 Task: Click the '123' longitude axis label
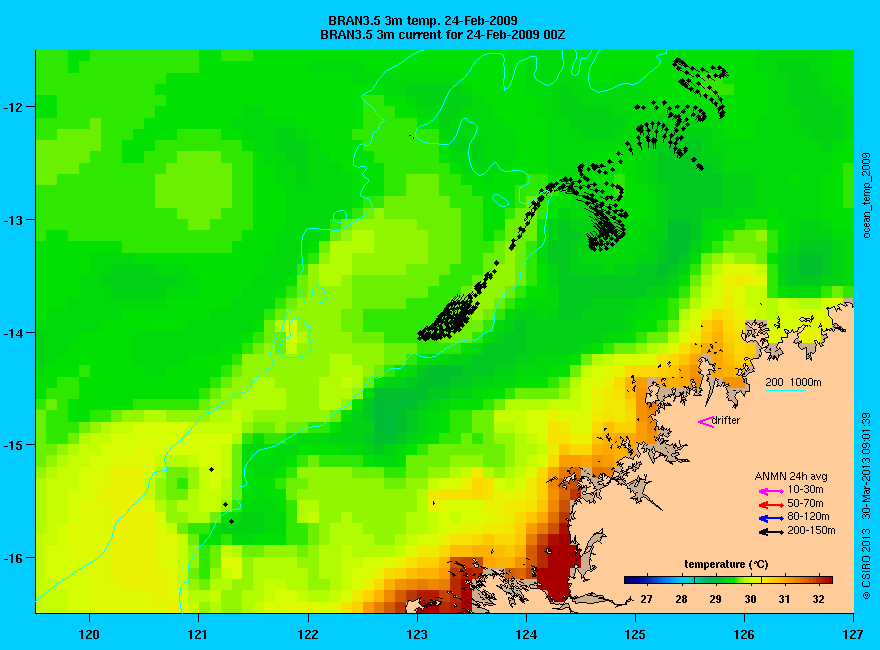[417, 635]
